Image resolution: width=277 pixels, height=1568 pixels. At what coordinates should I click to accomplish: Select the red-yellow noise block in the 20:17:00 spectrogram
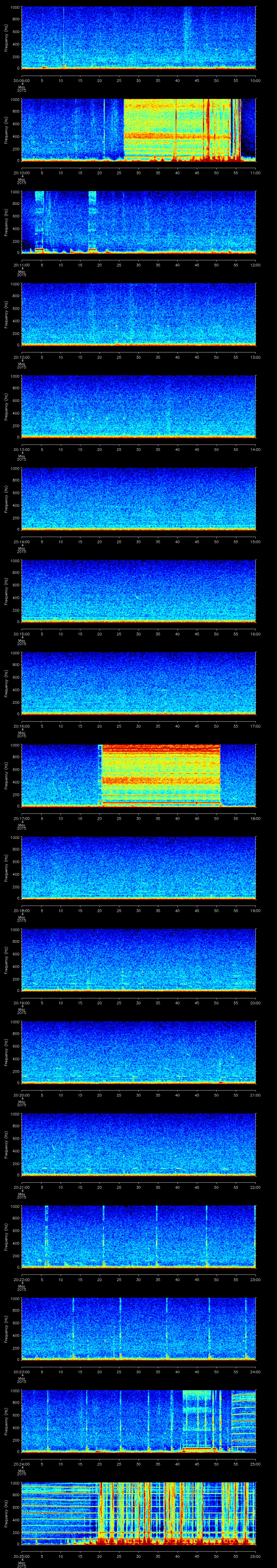161,775
